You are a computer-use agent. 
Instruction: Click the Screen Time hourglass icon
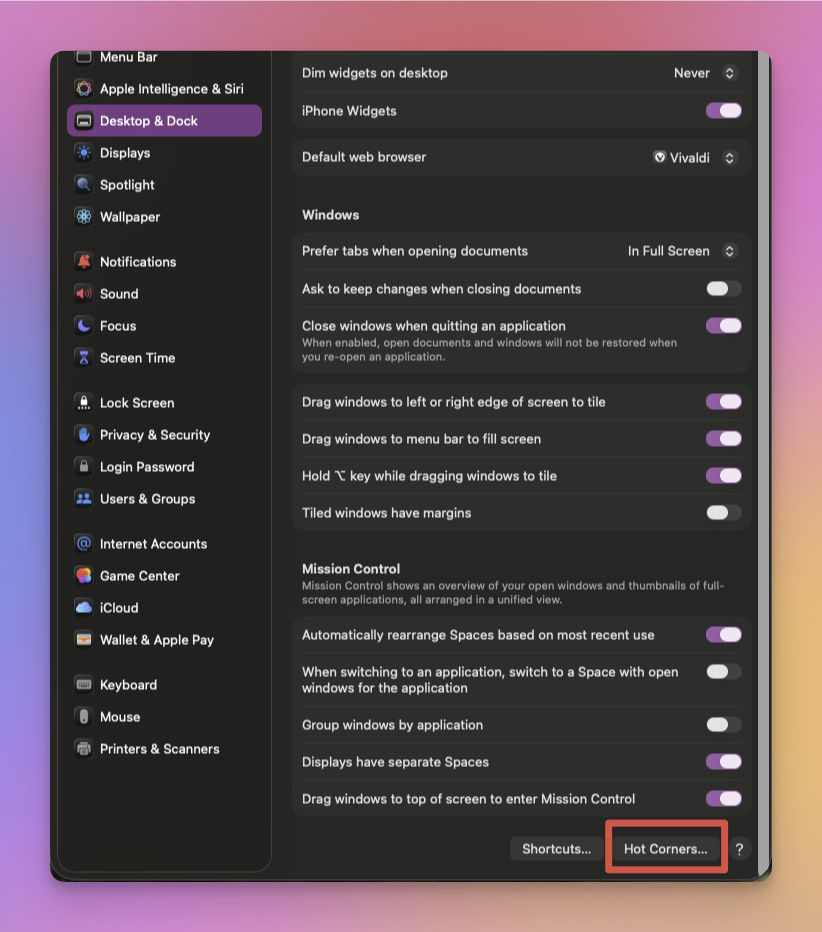(x=84, y=358)
